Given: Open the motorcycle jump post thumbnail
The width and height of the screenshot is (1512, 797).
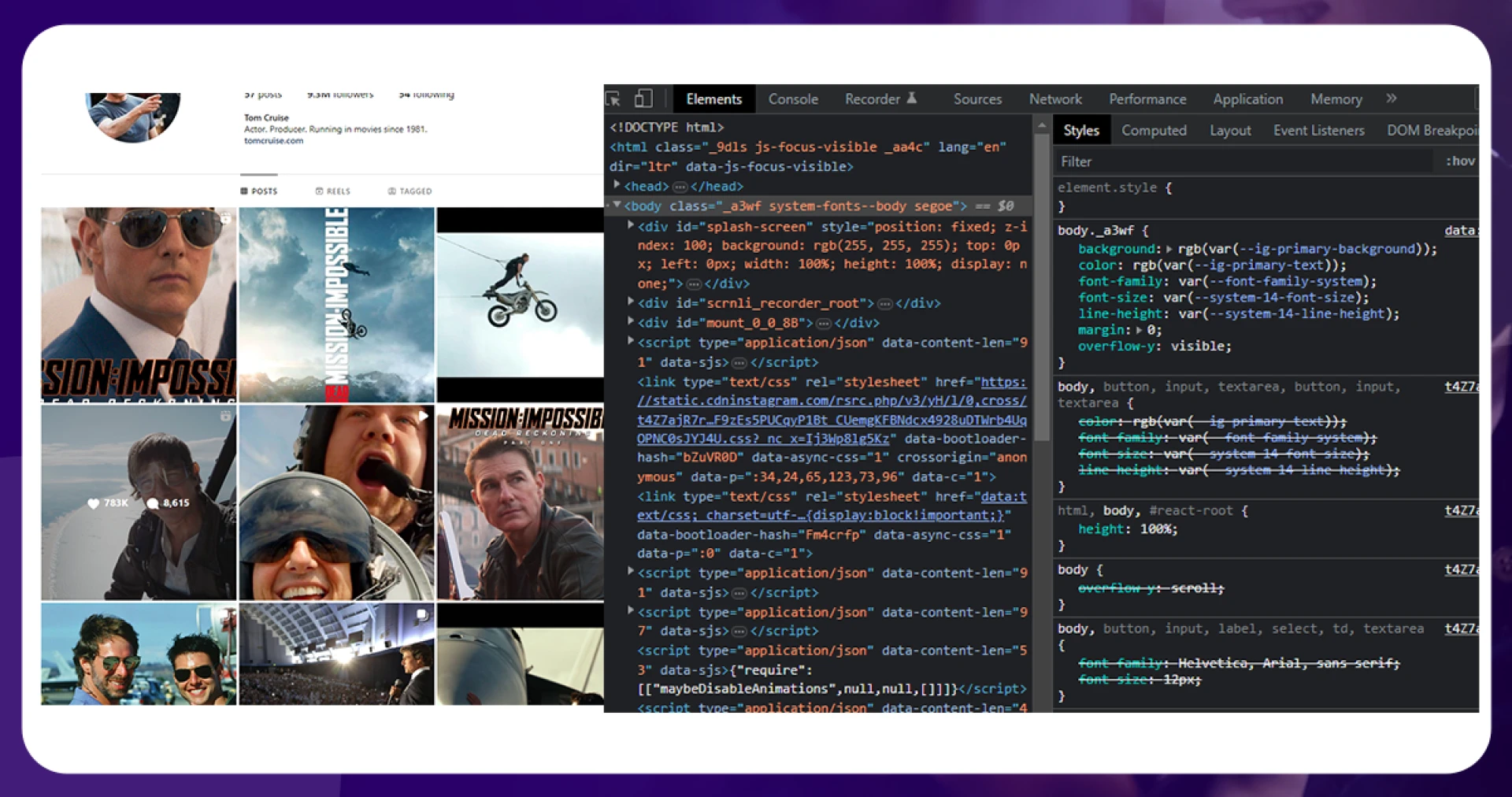Looking at the screenshot, I should 521,304.
